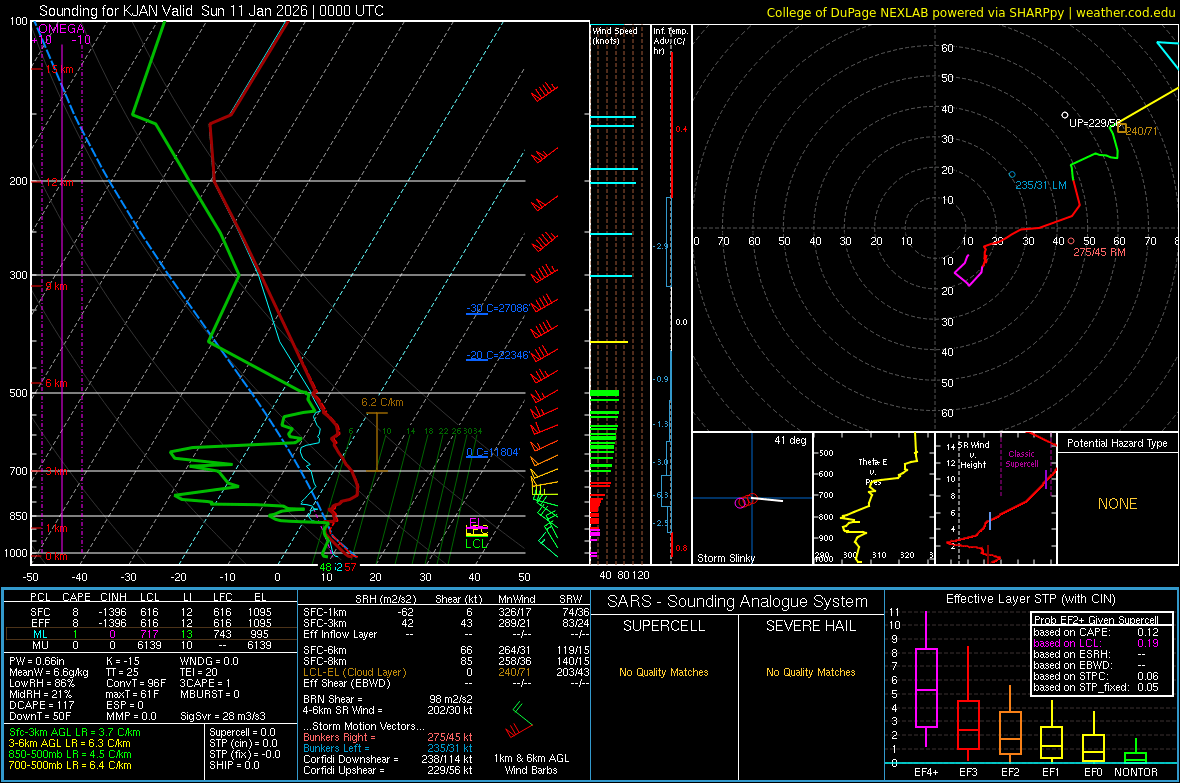Click the based on LCL: 0.19 line

1096,643
